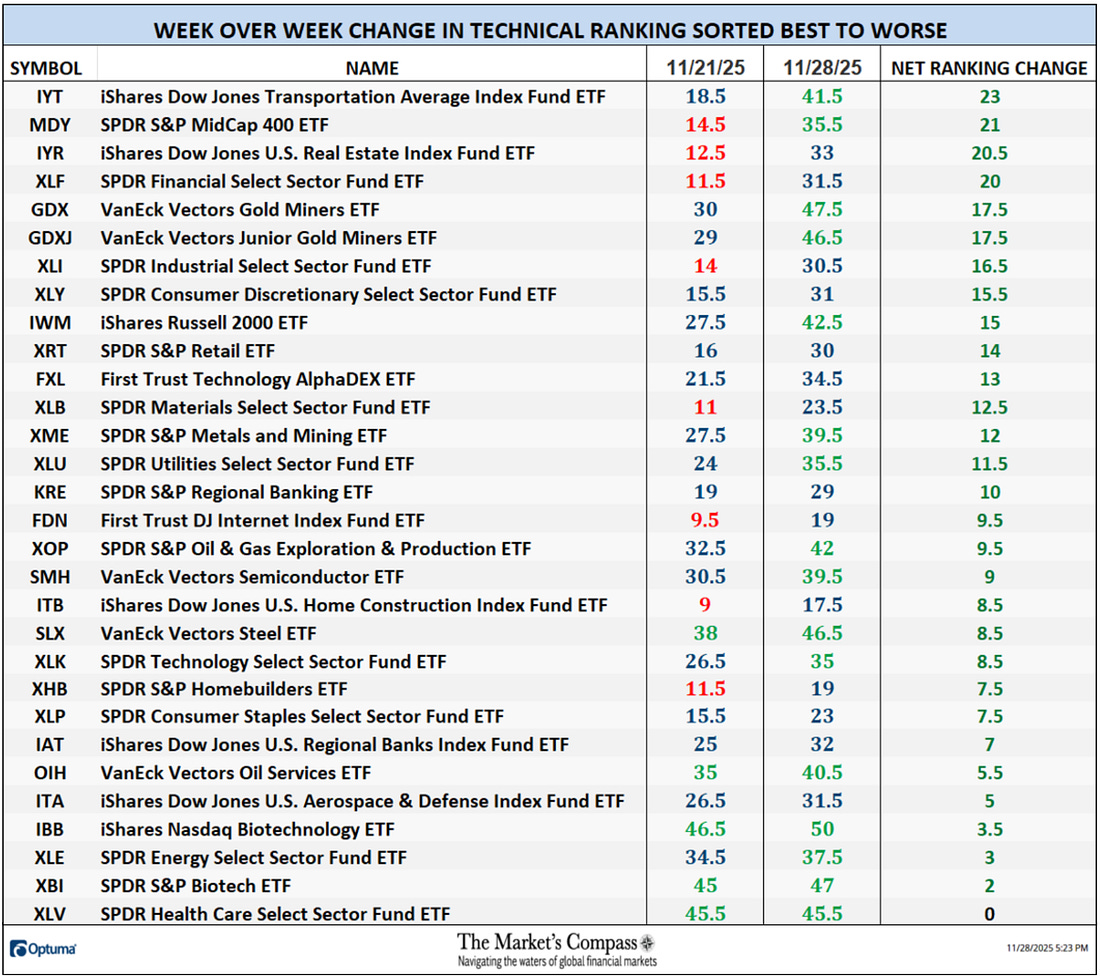Click OIH's 11/21/25 value 35
1100x976 pixels.
click(705, 773)
